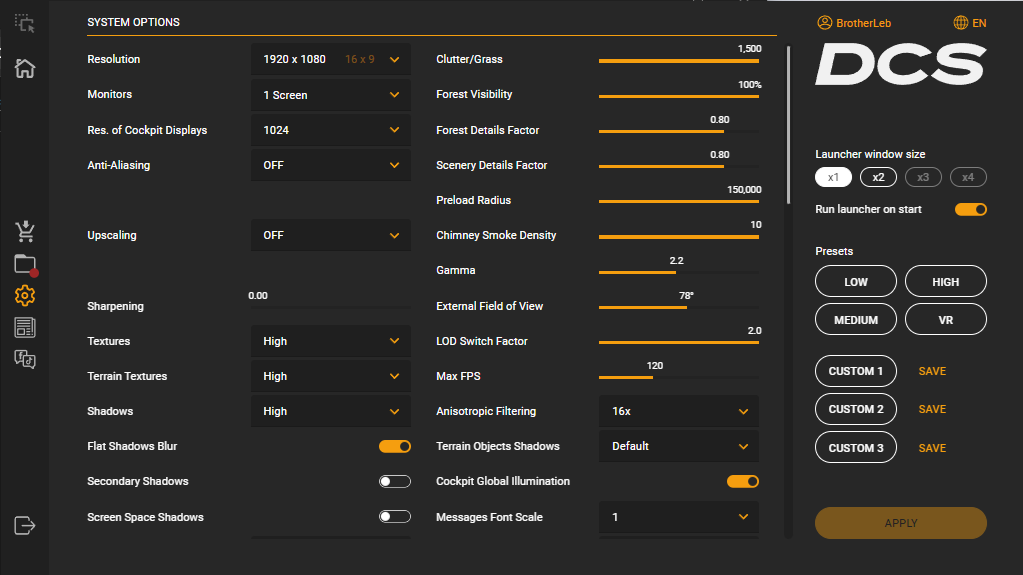Open the Anisotropic Filtering dropdown
Image resolution: width=1023 pixels, height=575 pixels.
coord(679,411)
